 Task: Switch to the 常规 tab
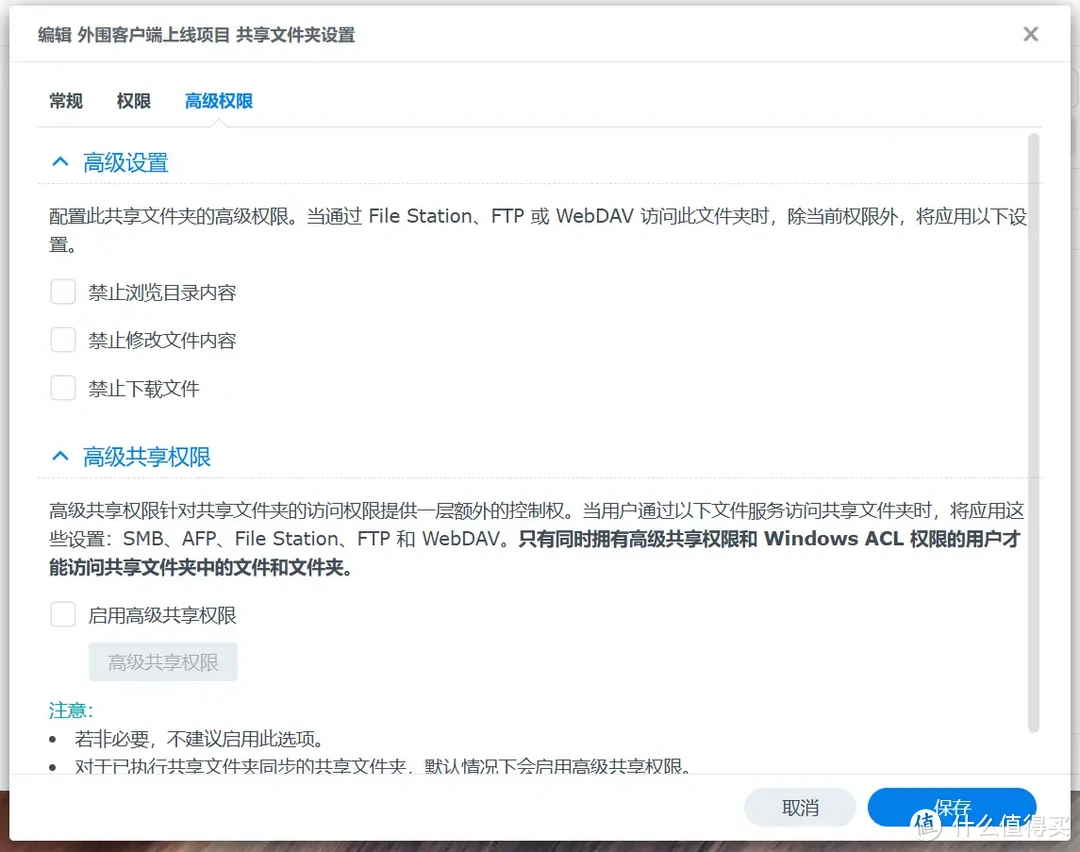point(65,100)
